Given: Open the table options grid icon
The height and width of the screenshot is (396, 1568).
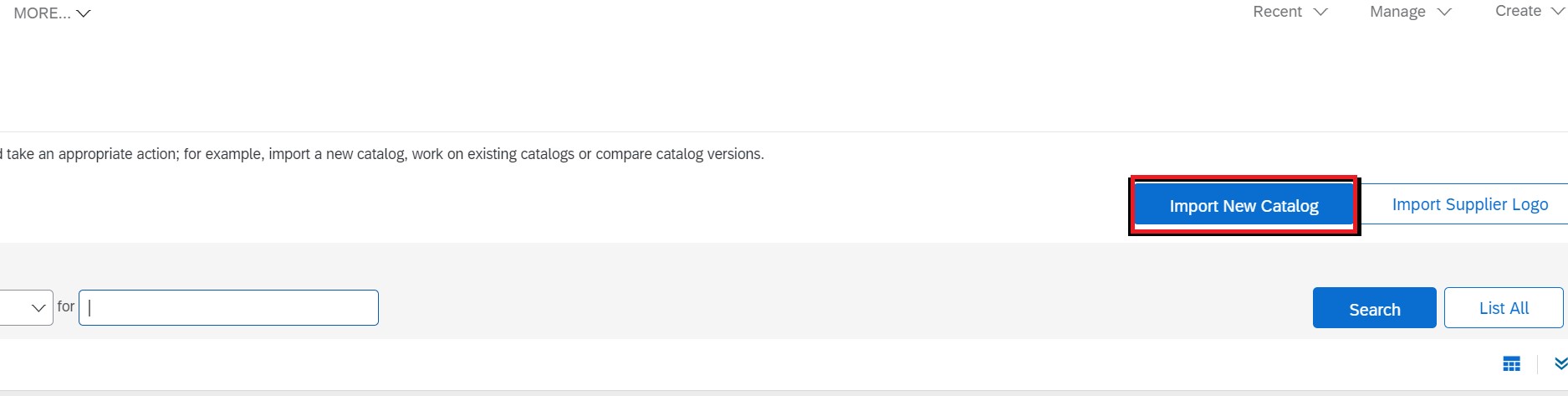Looking at the screenshot, I should [x=1511, y=364].
